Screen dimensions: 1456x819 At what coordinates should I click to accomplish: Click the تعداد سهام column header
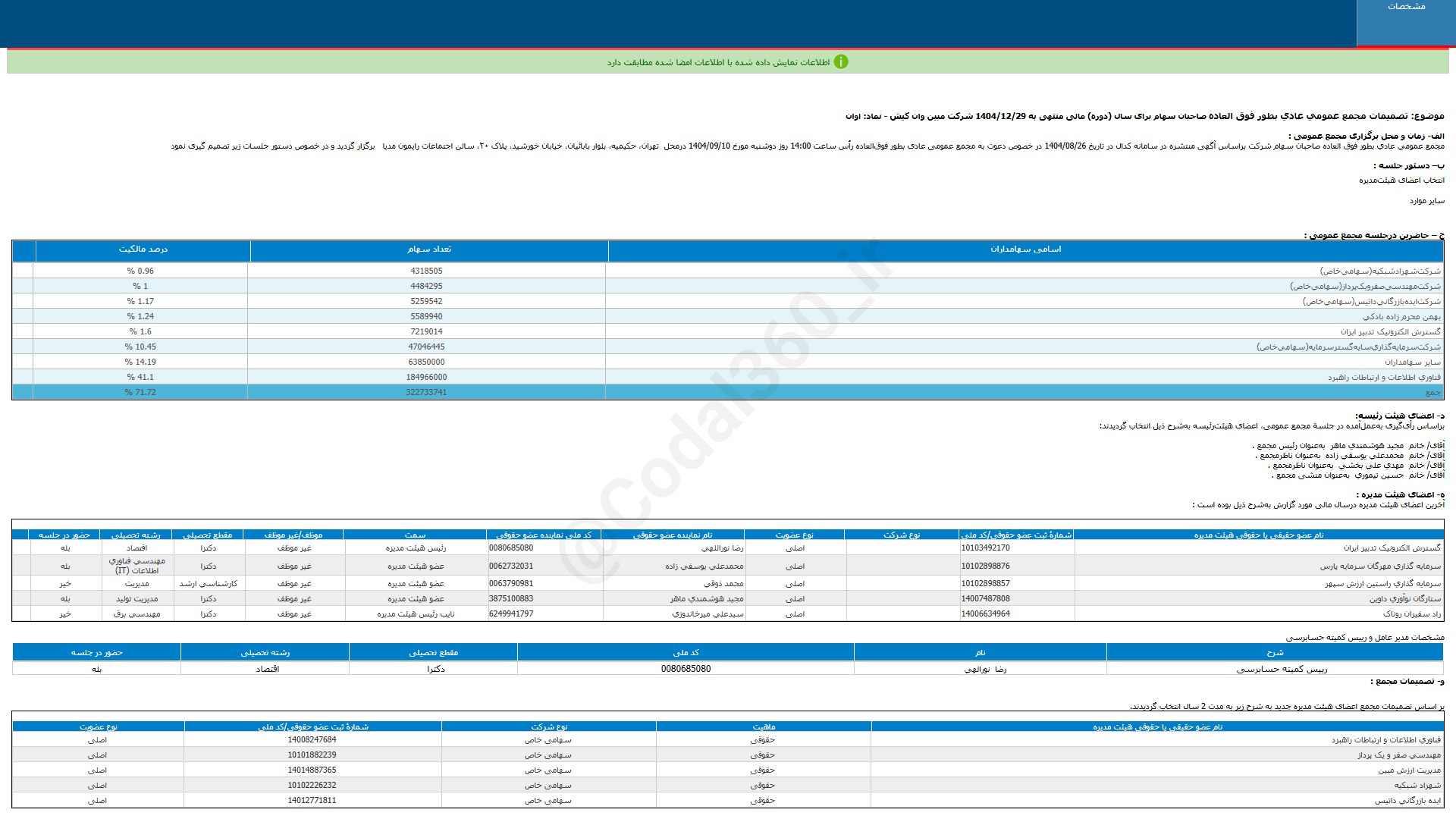click(428, 249)
